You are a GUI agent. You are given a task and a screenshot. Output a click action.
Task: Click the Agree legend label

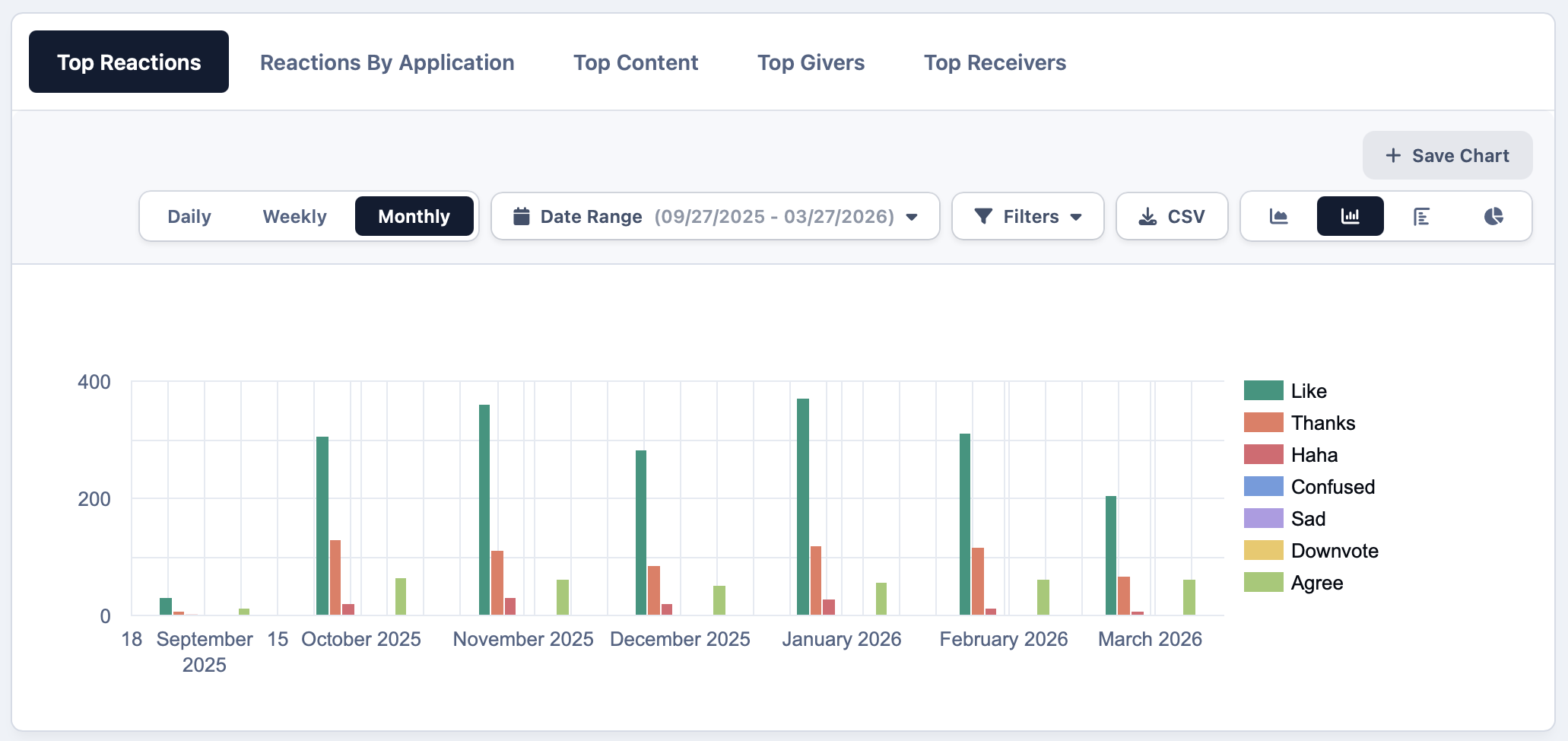(1317, 584)
